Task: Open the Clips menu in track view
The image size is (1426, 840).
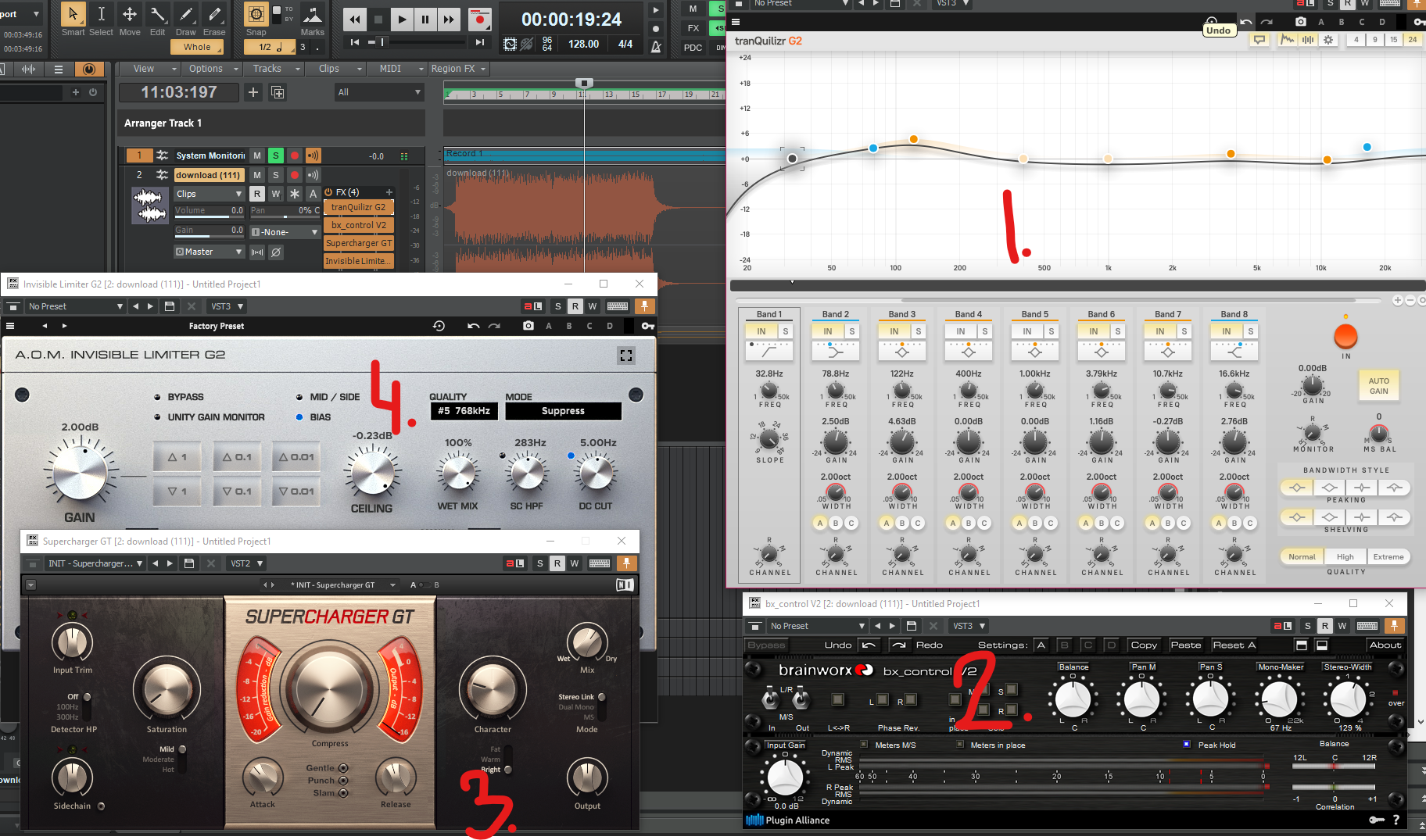Action: tap(335, 69)
